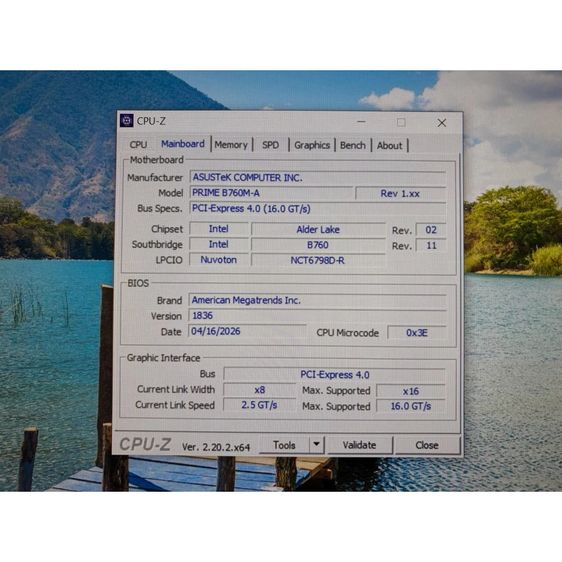The height and width of the screenshot is (562, 562).
Task: Click max supported speed 16.0 GT/s
Action: click(411, 406)
